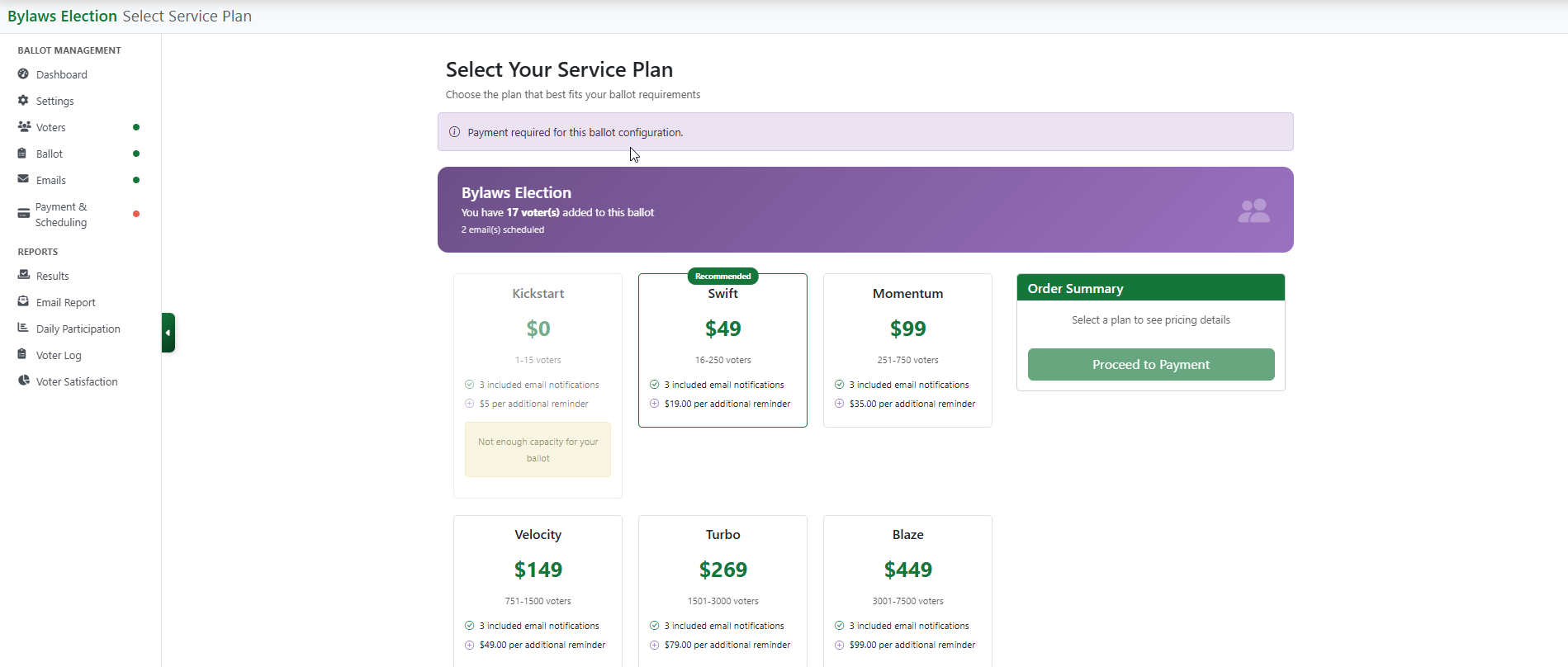1568x667 pixels.
Task: Select the Blaze $449 plan card
Action: coord(907,591)
